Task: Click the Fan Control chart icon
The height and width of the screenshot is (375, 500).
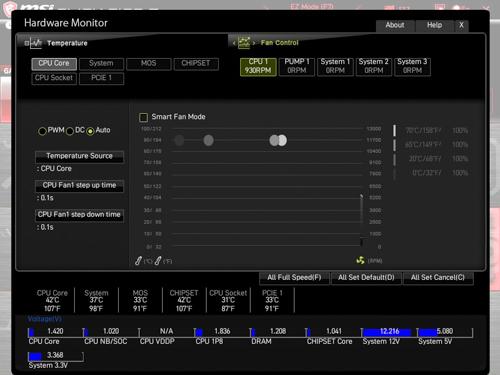Action: point(244,43)
